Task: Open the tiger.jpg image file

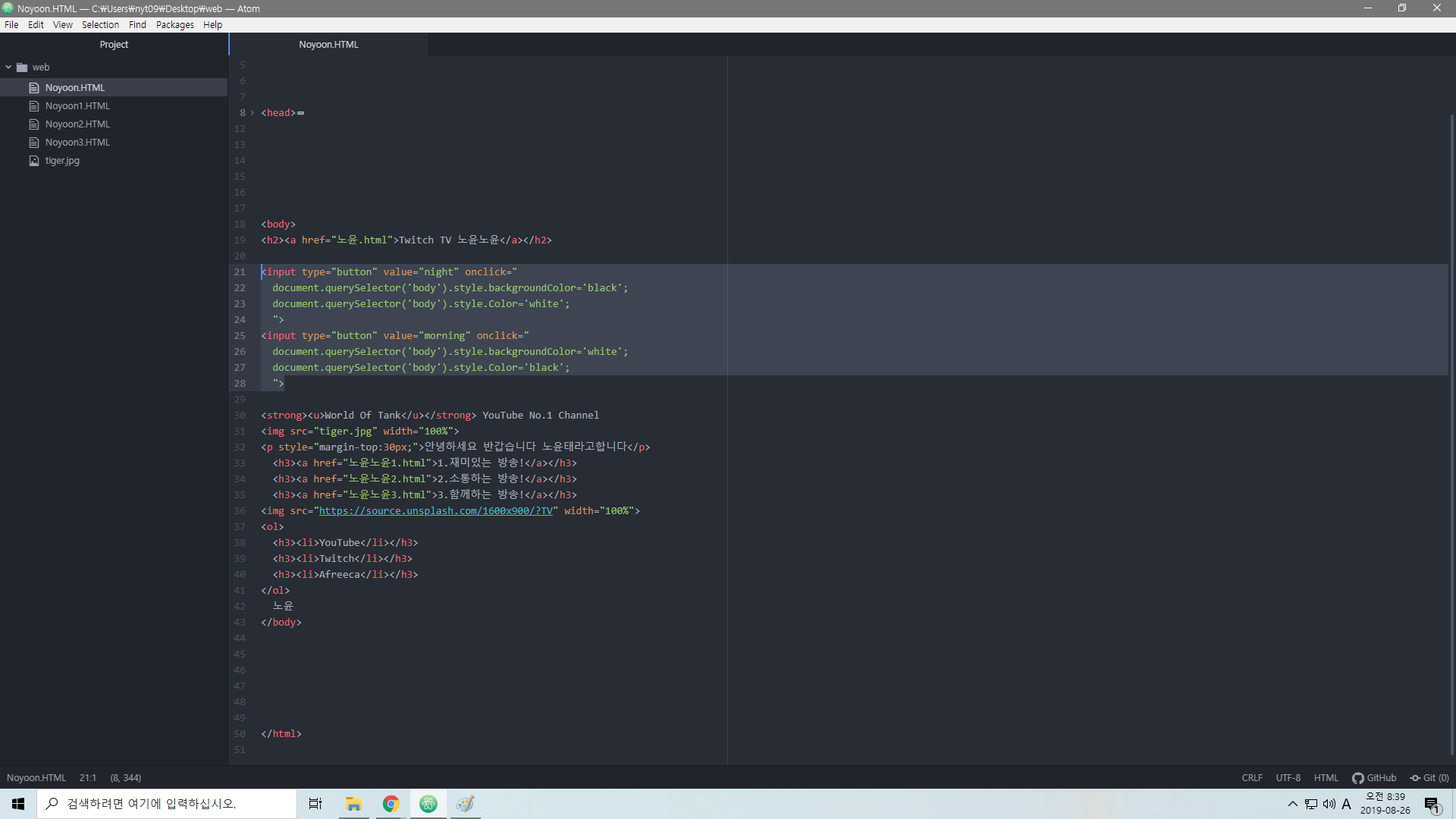Action: (62, 161)
